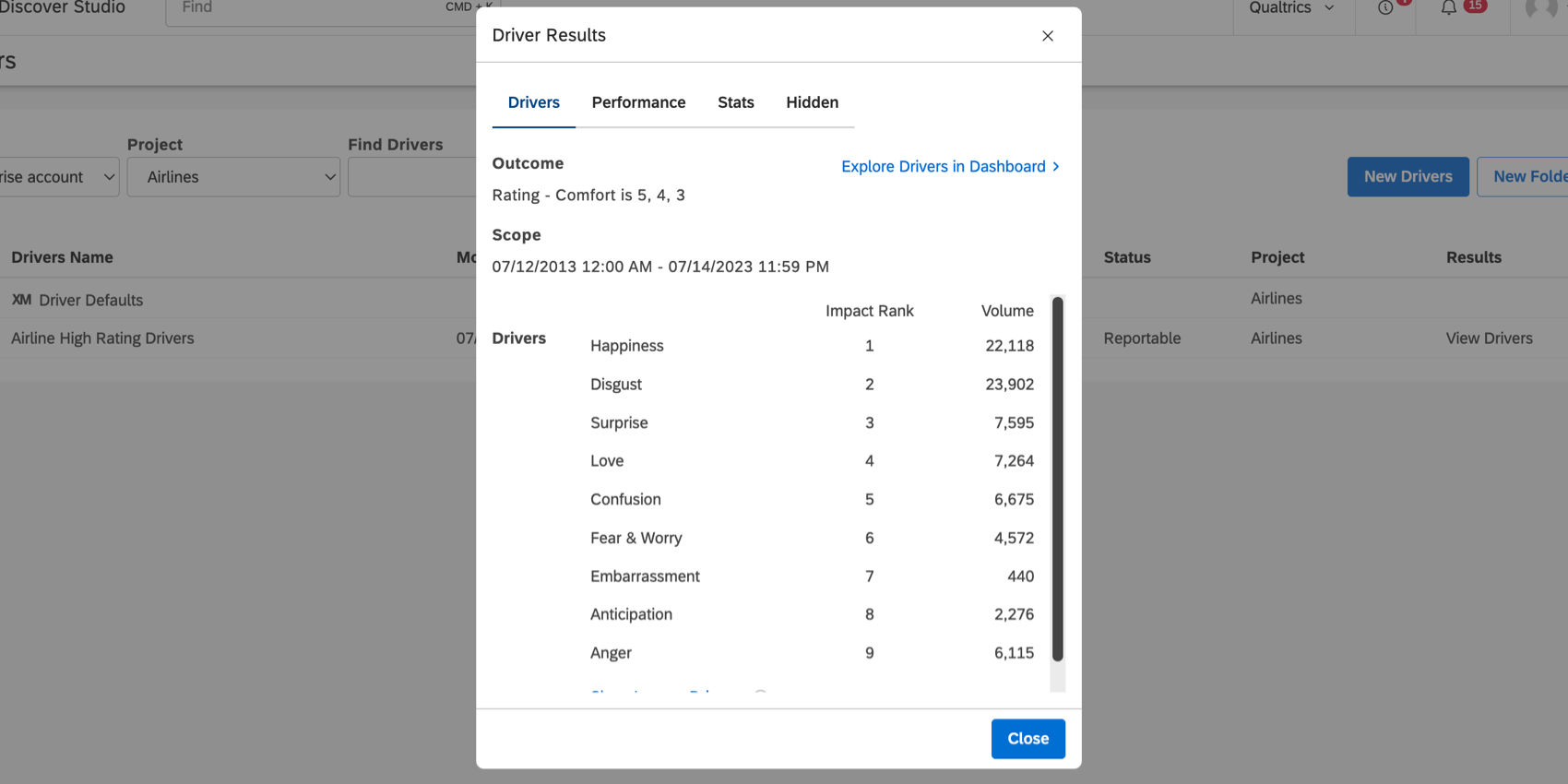Click the drivers list vertical scrollbar
The image size is (1568, 784).
click(x=1058, y=478)
